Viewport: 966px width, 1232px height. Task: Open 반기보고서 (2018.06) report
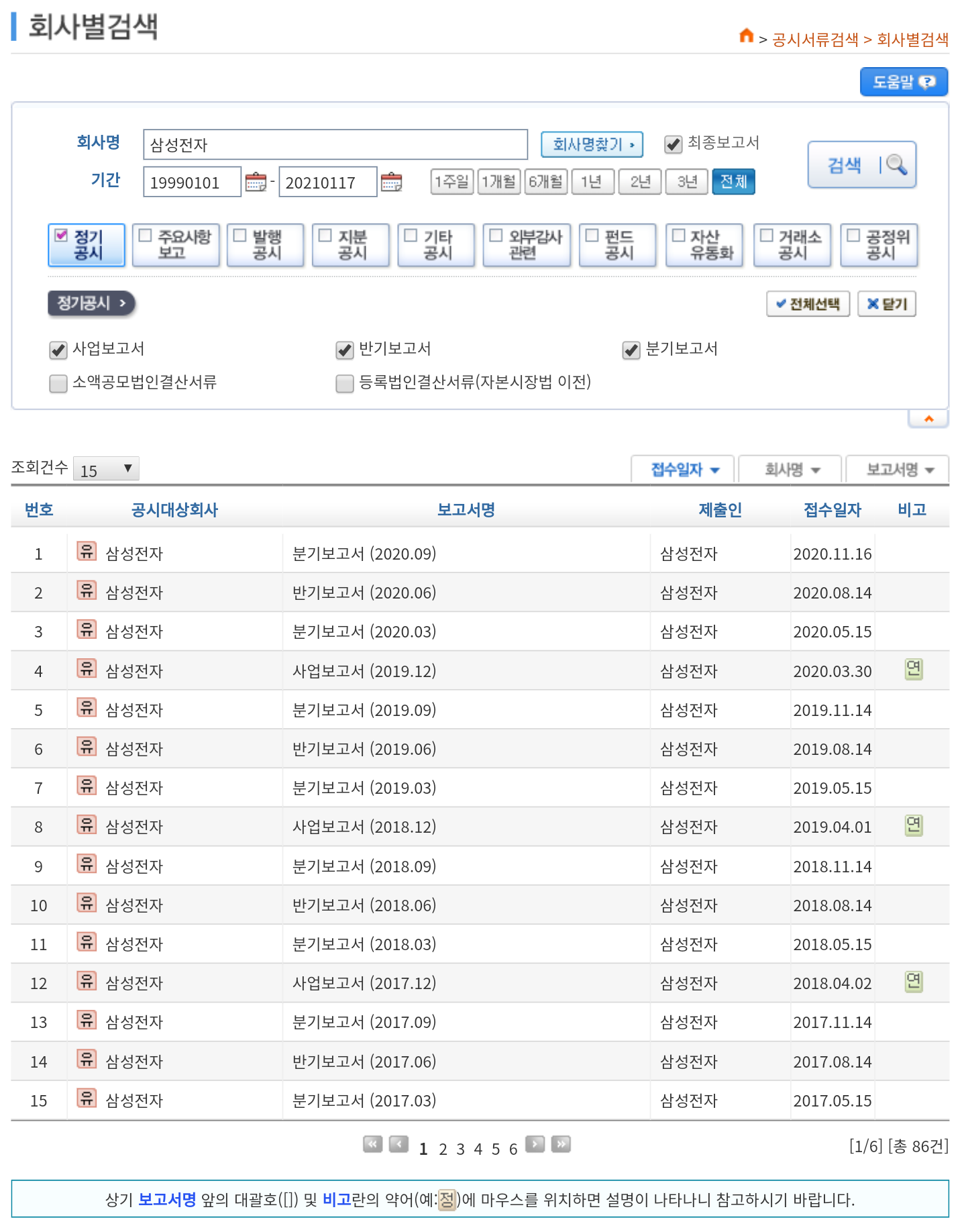(x=364, y=905)
